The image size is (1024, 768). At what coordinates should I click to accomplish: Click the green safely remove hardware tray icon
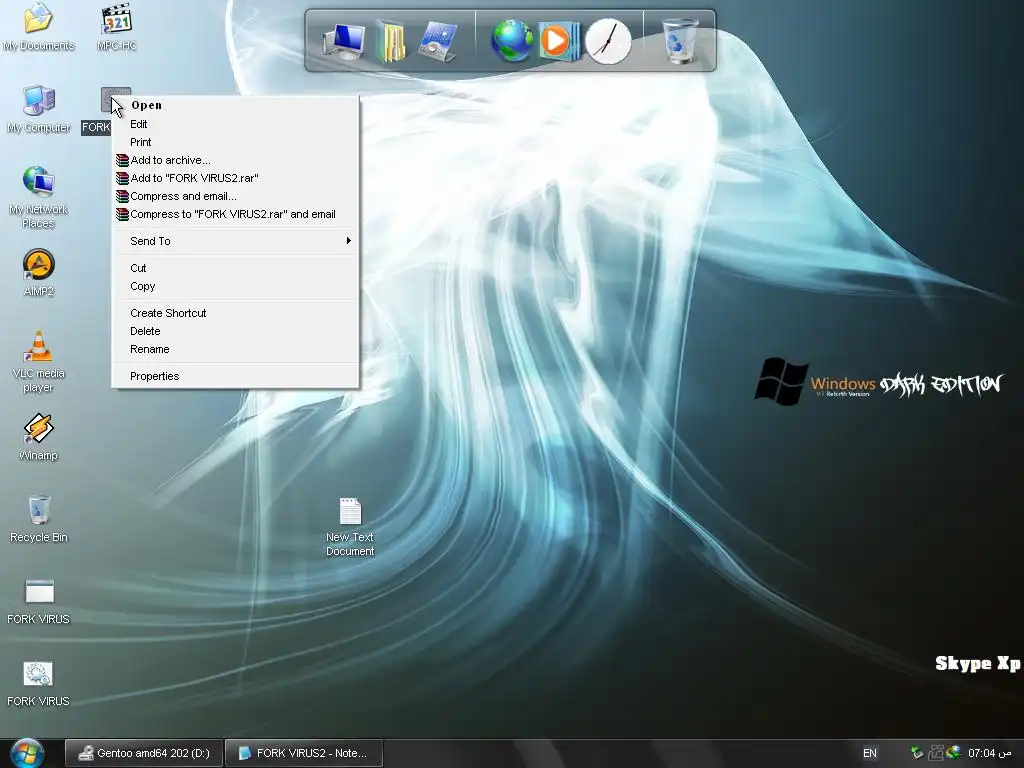[917, 753]
